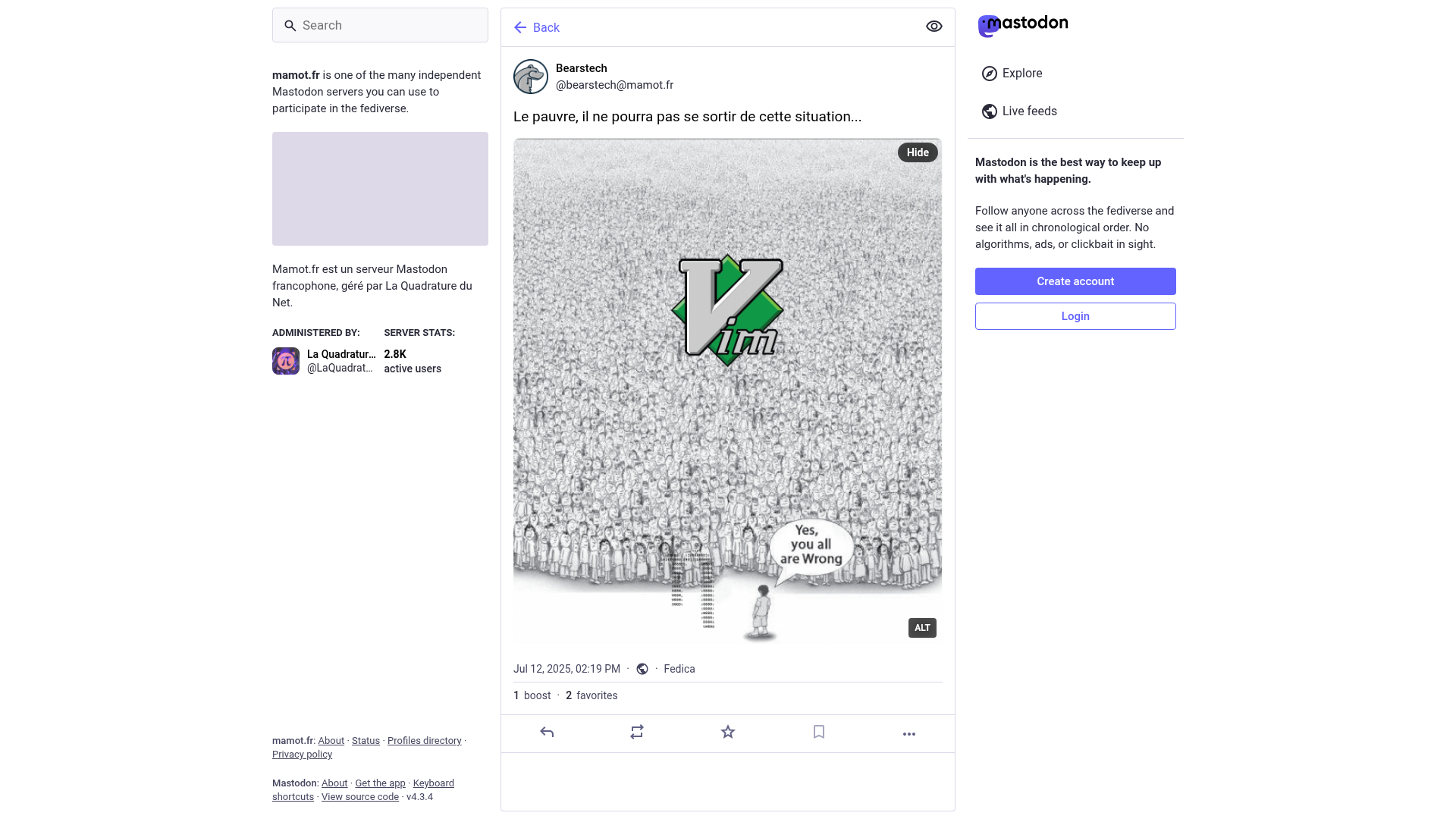Screen dimensions: 1456x819
Task: Show the image ALT description
Action: [x=922, y=628]
